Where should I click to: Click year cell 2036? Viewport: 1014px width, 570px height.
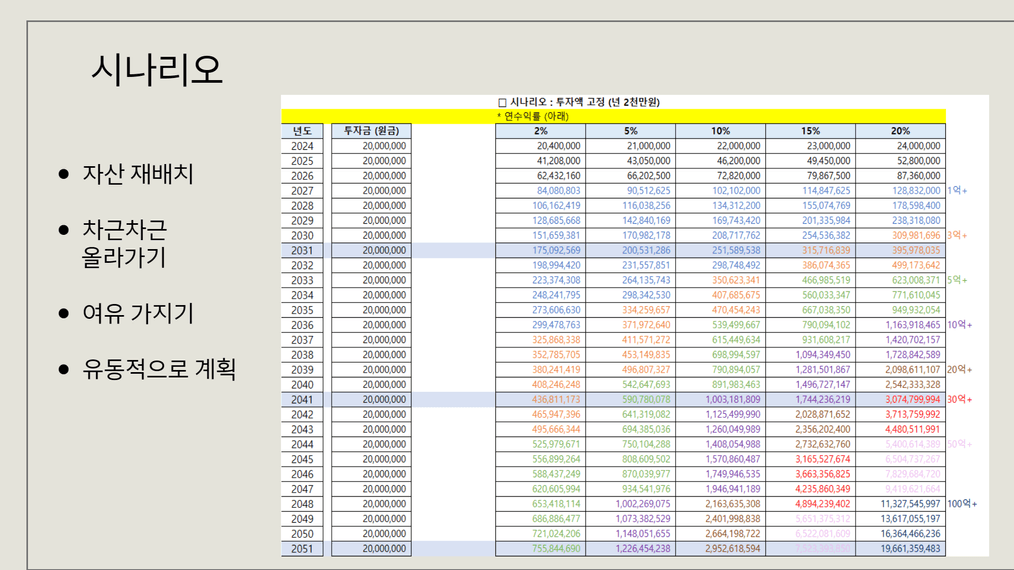[x=302, y=325]
